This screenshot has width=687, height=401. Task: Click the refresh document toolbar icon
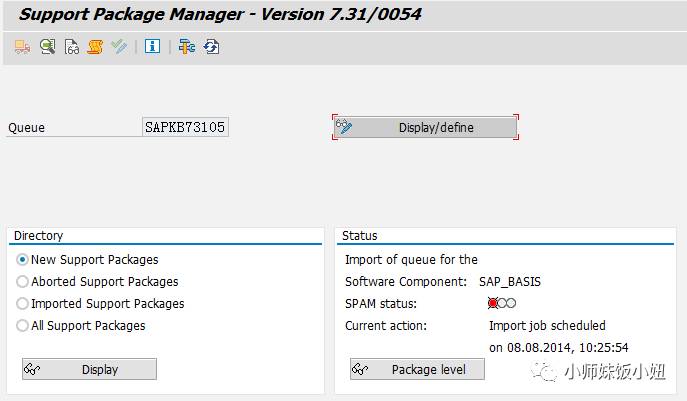pyautogui.click(x=211, y=46)
